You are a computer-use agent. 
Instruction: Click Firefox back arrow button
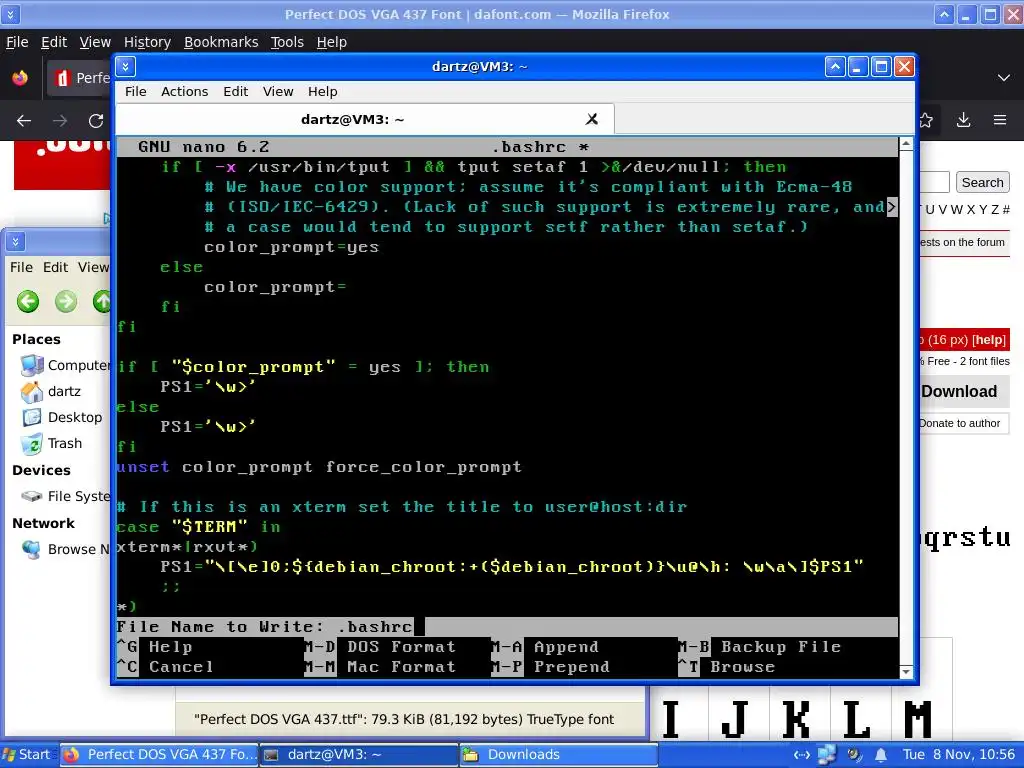coord(24,121)
